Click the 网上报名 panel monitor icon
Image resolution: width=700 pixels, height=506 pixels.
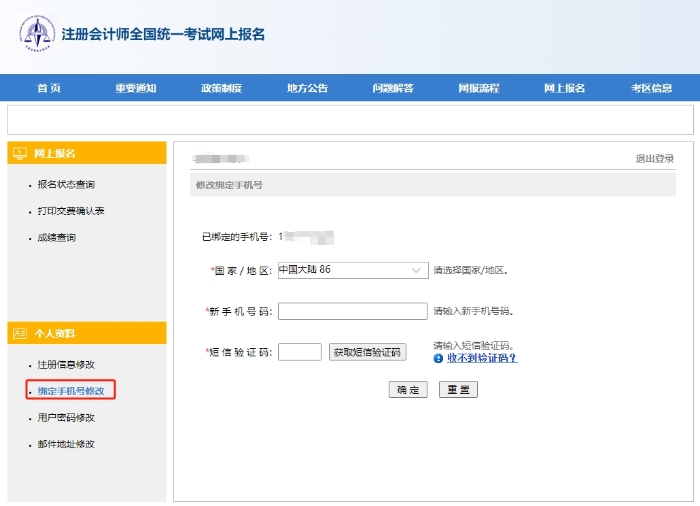coord(20,153)
